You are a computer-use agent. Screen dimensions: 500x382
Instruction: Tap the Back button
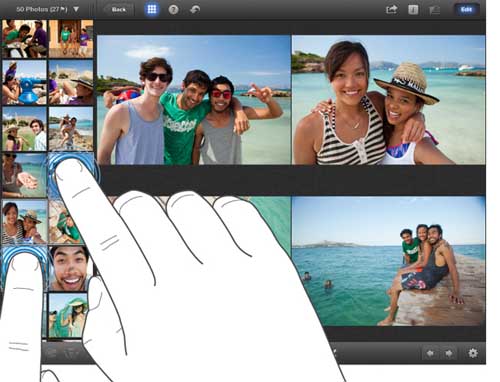tap(119, 10)
